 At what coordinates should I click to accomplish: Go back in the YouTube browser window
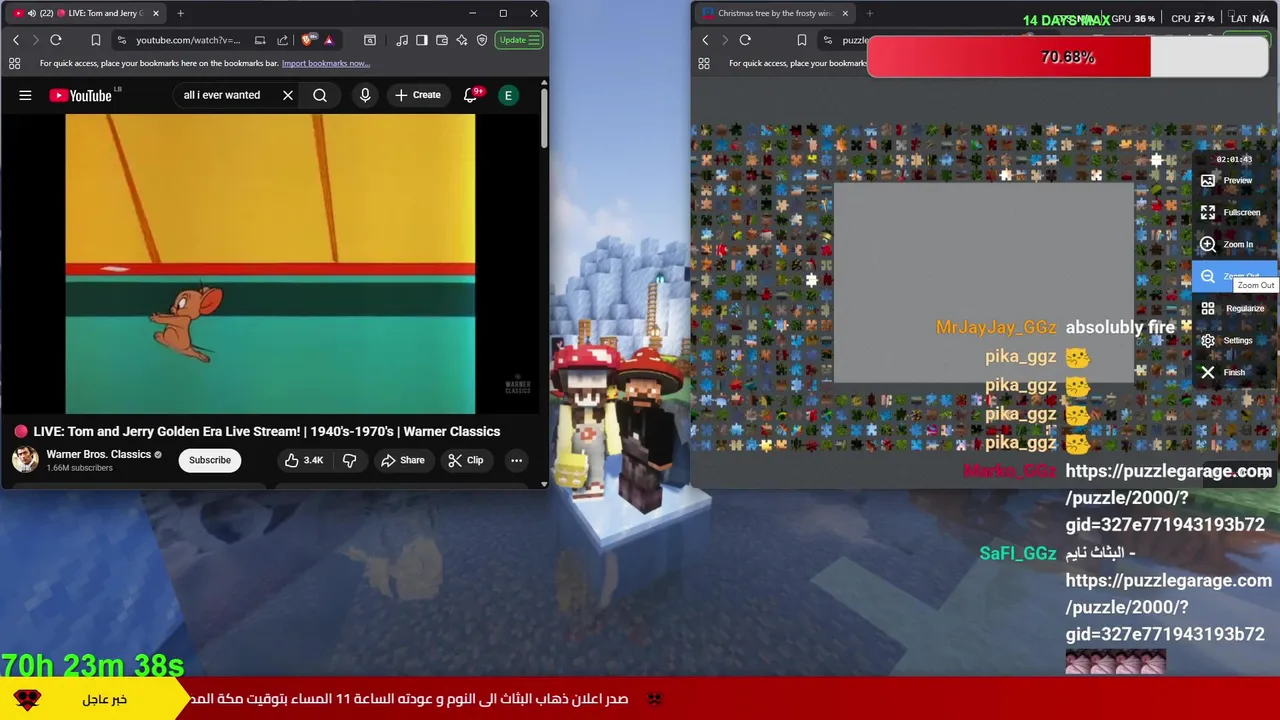click(x=16, y=40)
